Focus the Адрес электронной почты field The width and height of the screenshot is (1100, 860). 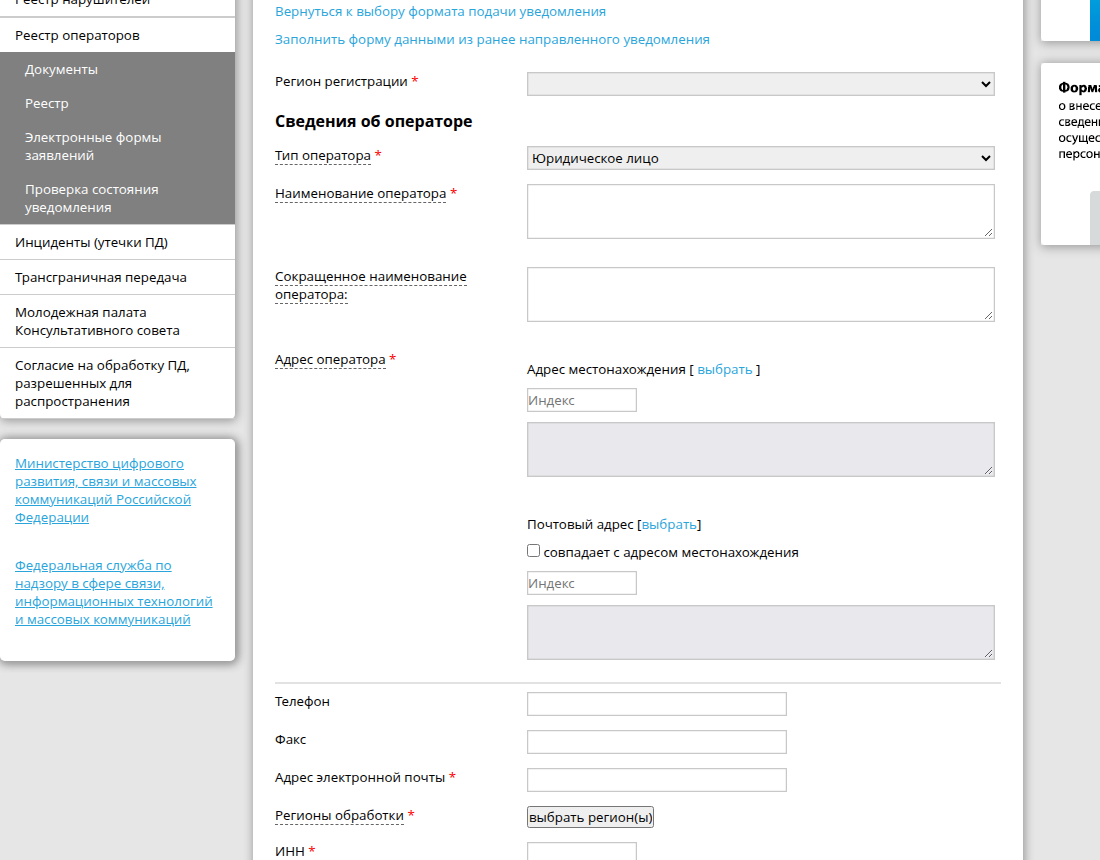pos(657,780)
